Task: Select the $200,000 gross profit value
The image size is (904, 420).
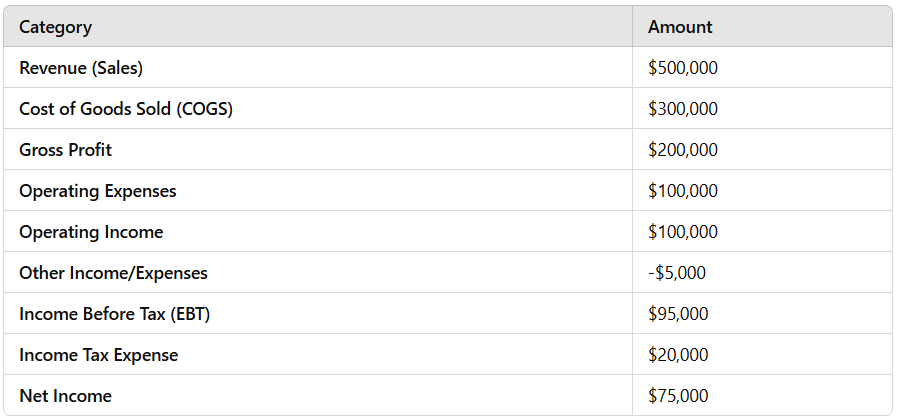Action: pos(683,150)
